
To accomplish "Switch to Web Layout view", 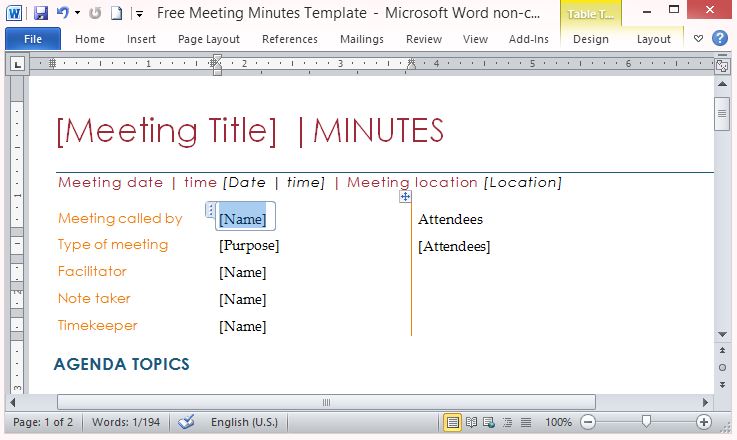I will (x=489, y=422).
